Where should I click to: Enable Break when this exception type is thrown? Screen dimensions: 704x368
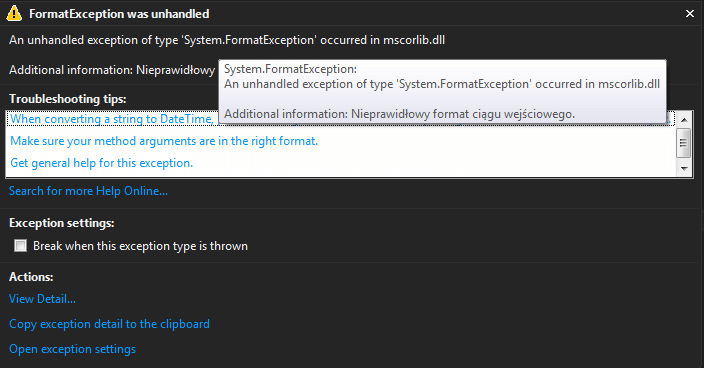(x=20, y=245)
